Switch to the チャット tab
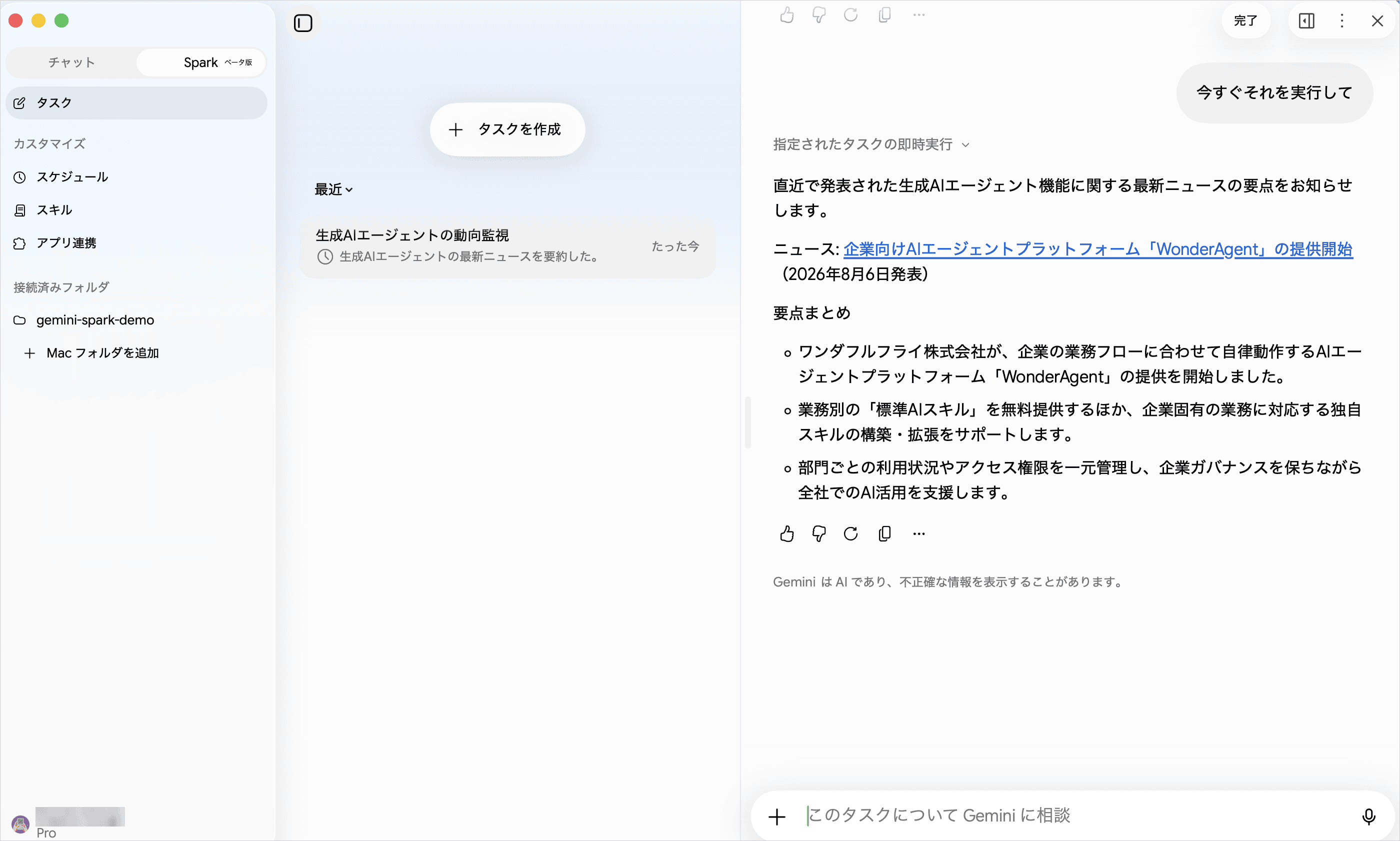 pos(71,62)
